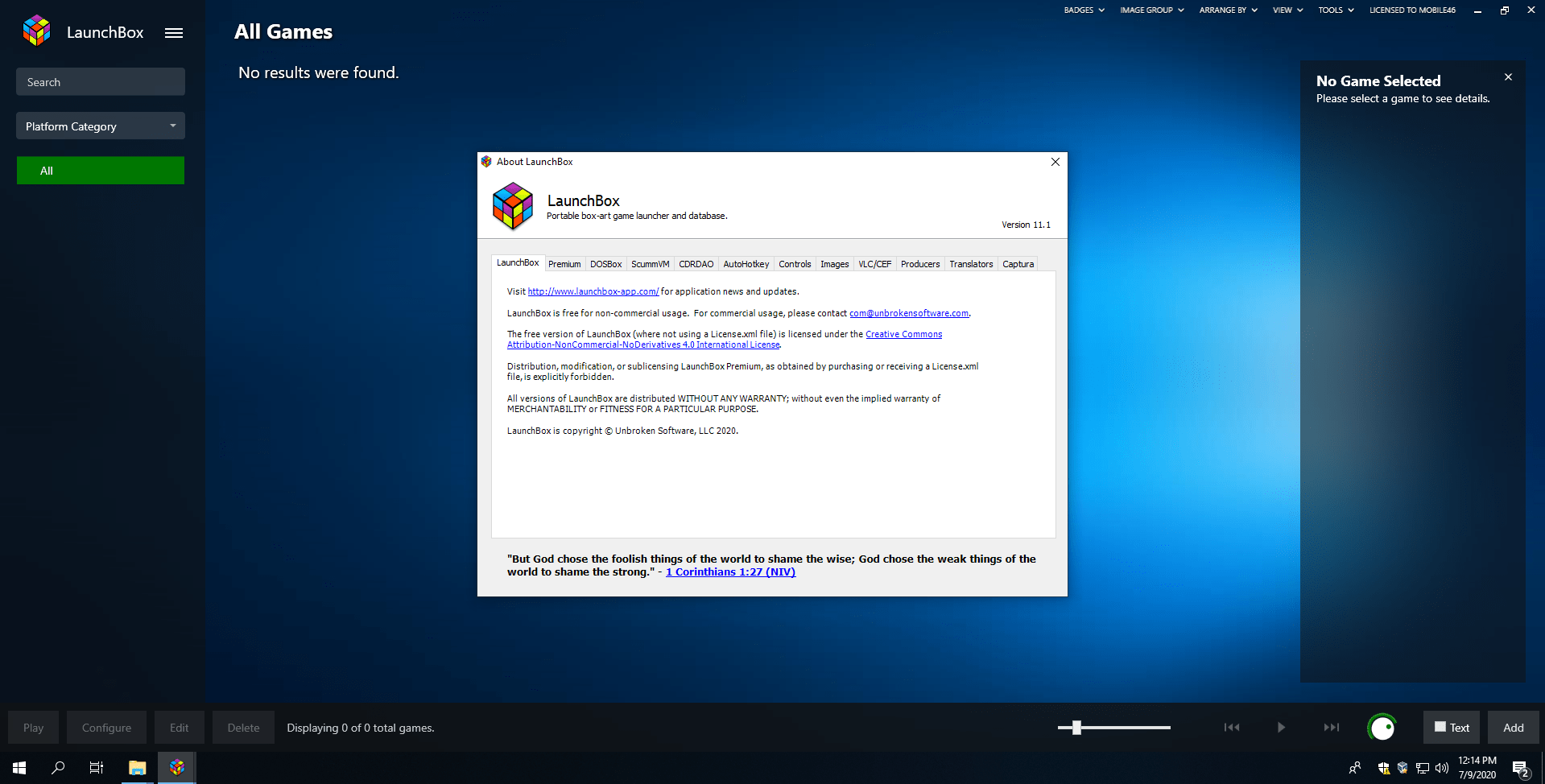Click the speaker volume tray icon

click(1442, 768)
